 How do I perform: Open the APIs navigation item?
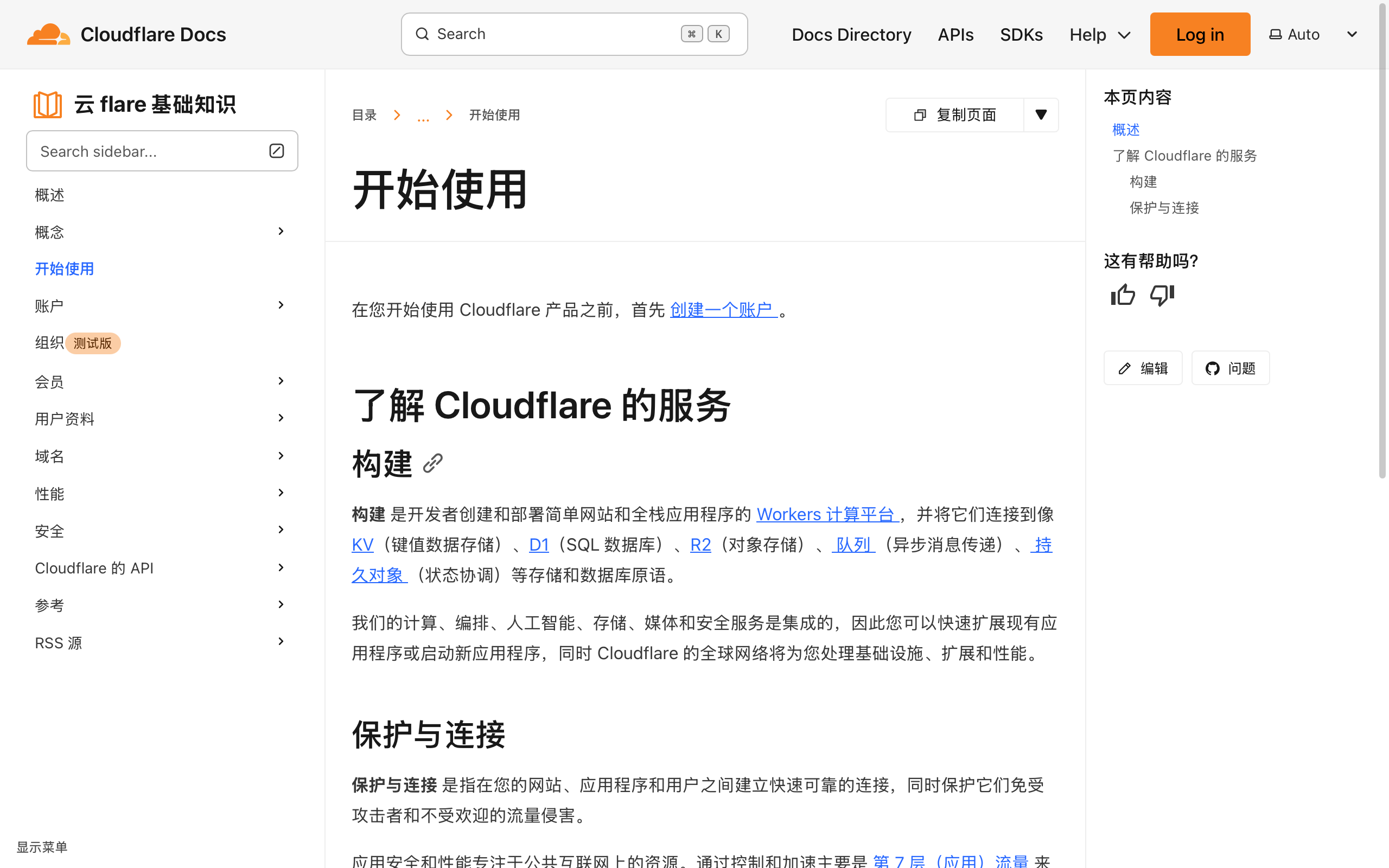[955, 34]
